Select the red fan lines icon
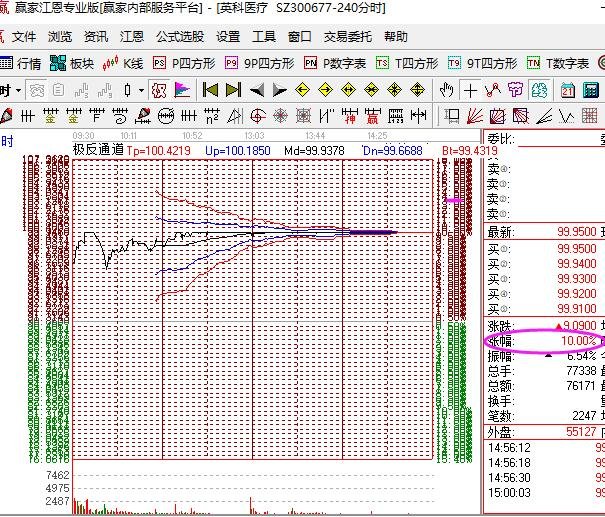Screen dimensions: 605x517 tap(475, 115)
